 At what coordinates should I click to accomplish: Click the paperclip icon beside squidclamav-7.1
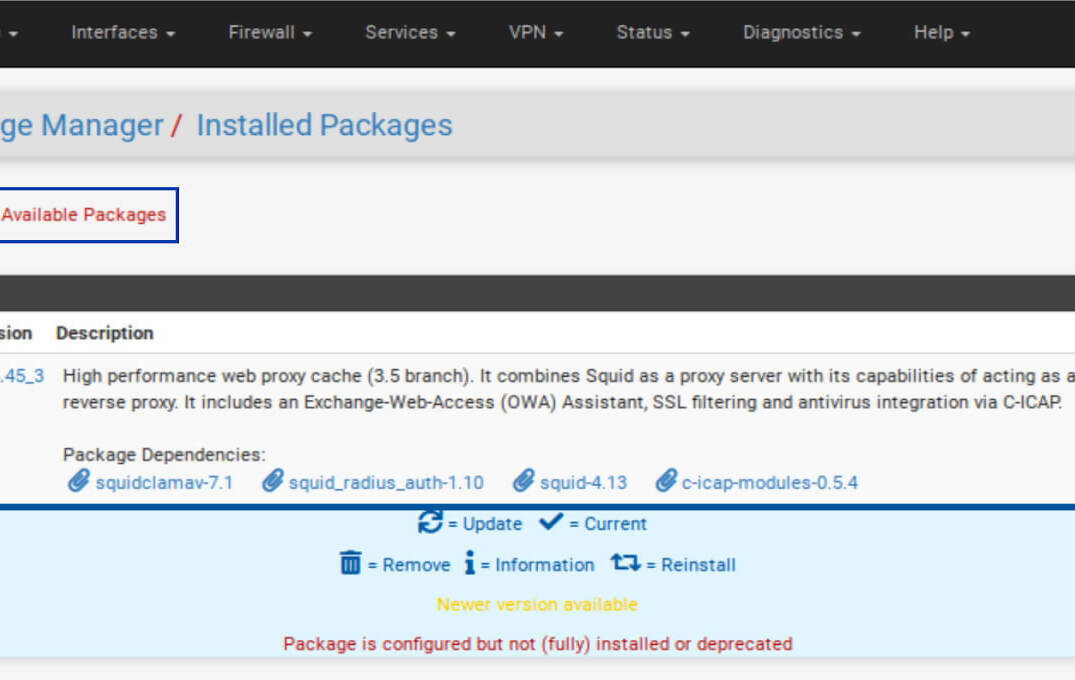tap(79, 481)
